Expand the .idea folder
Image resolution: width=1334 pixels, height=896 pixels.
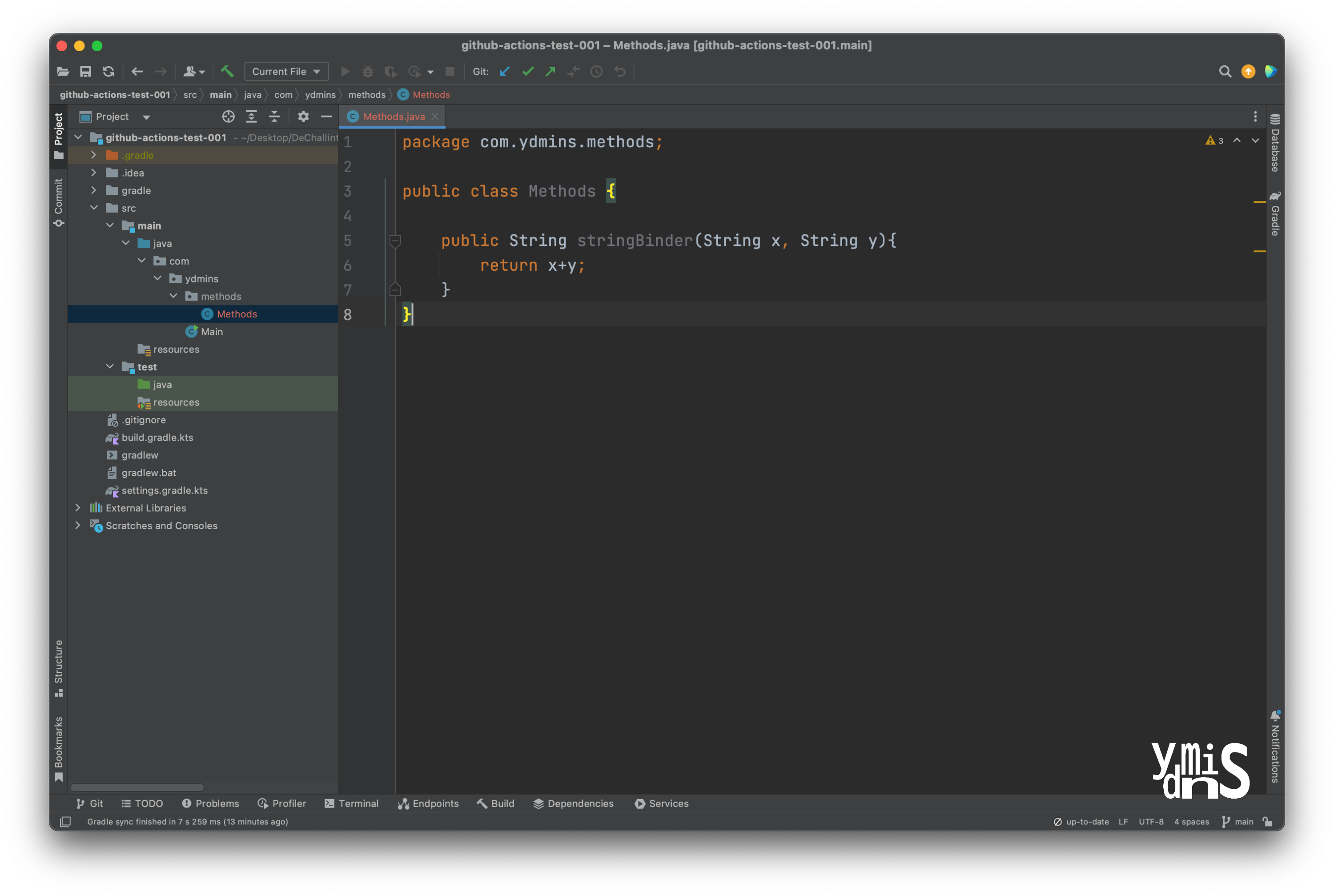(94, 173)
